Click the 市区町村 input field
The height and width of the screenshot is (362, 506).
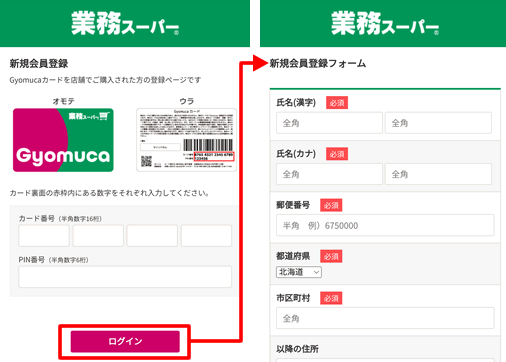point(385,318)
